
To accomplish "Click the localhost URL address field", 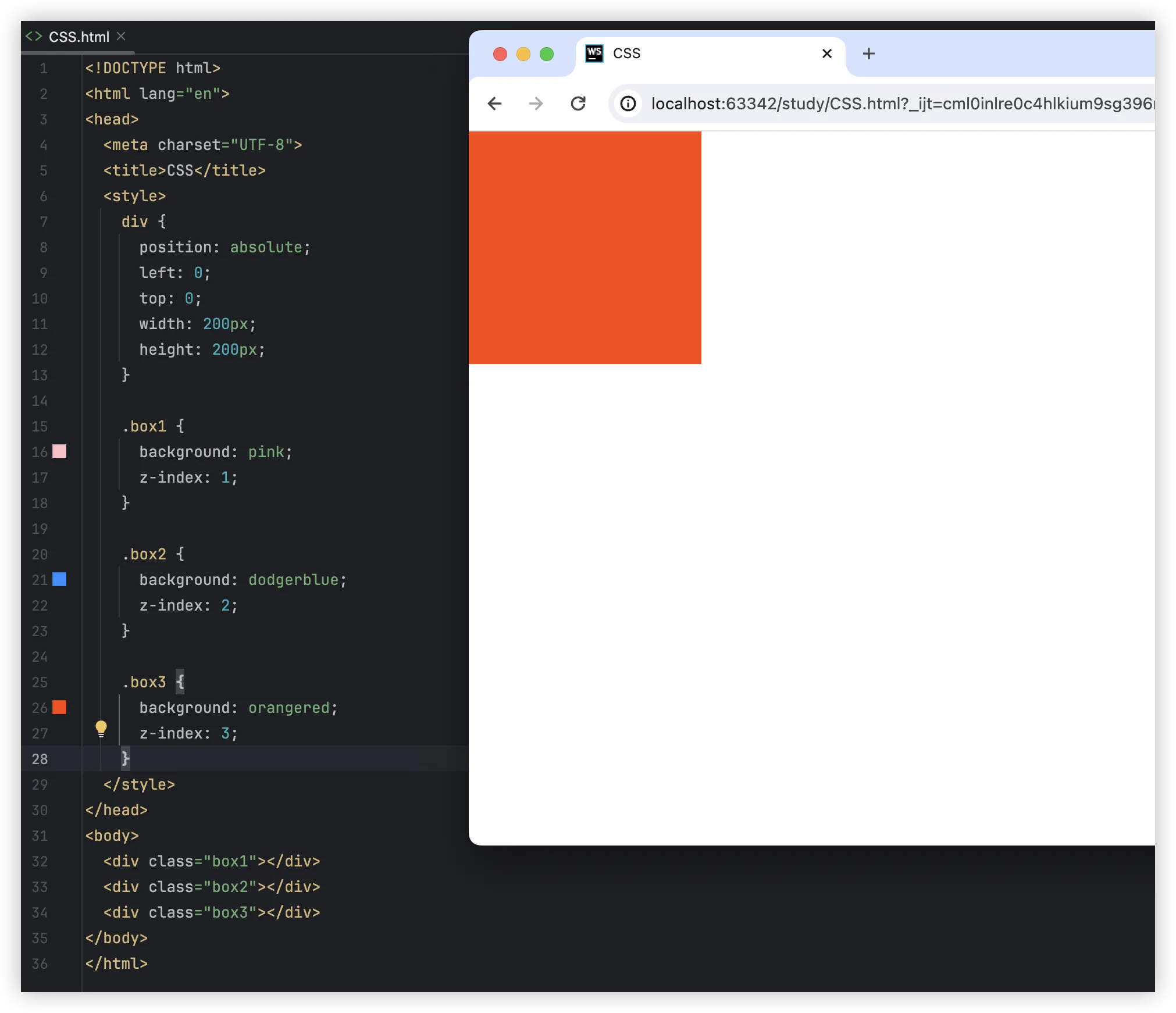I will pyautogui.click(x=896, y=104).
